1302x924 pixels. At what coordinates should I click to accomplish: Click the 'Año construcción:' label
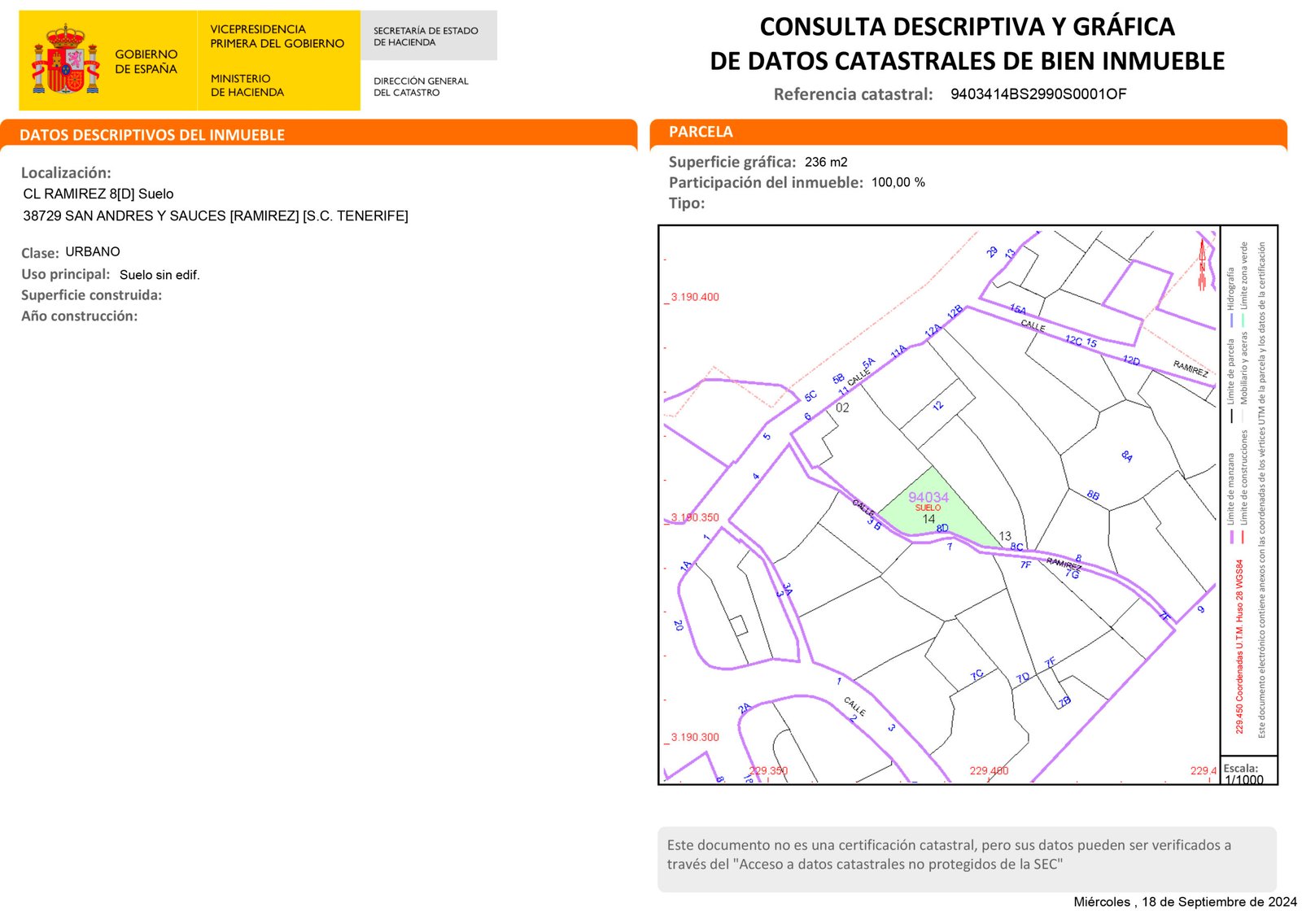coord(79,316)
